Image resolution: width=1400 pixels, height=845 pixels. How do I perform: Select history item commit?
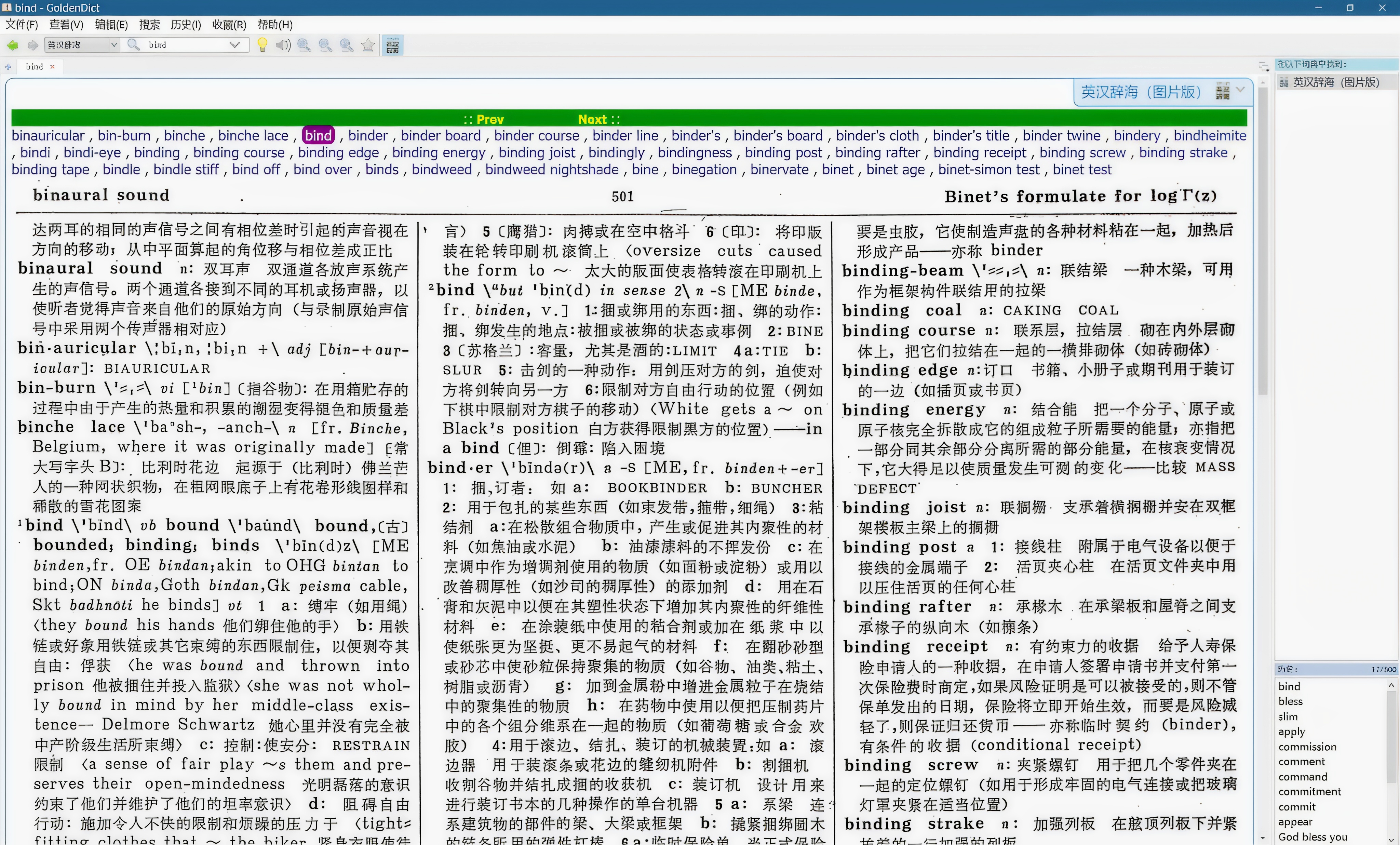[x=1296, y=807]
